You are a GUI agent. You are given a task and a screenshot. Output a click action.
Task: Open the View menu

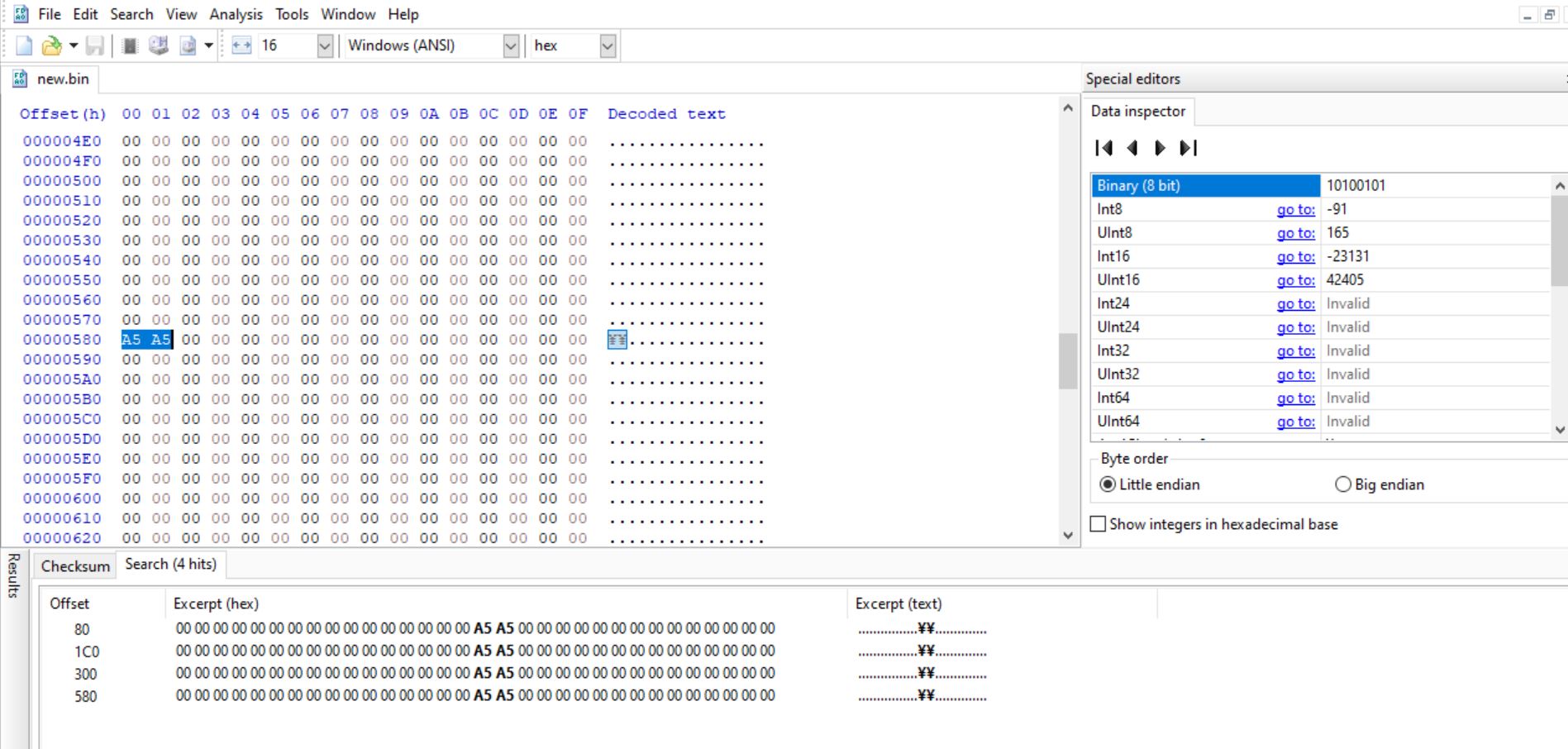coord(181,14)
